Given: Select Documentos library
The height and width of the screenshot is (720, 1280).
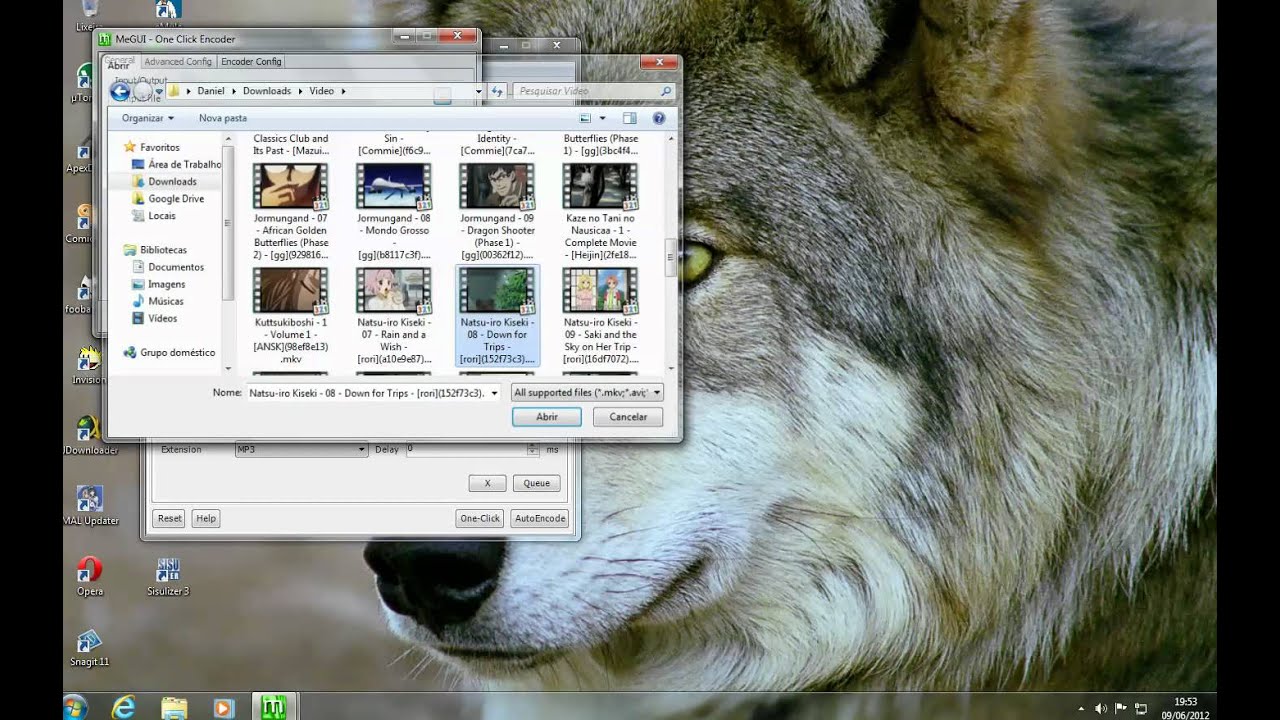Looking at the screenshot, I should pos(169,267).
